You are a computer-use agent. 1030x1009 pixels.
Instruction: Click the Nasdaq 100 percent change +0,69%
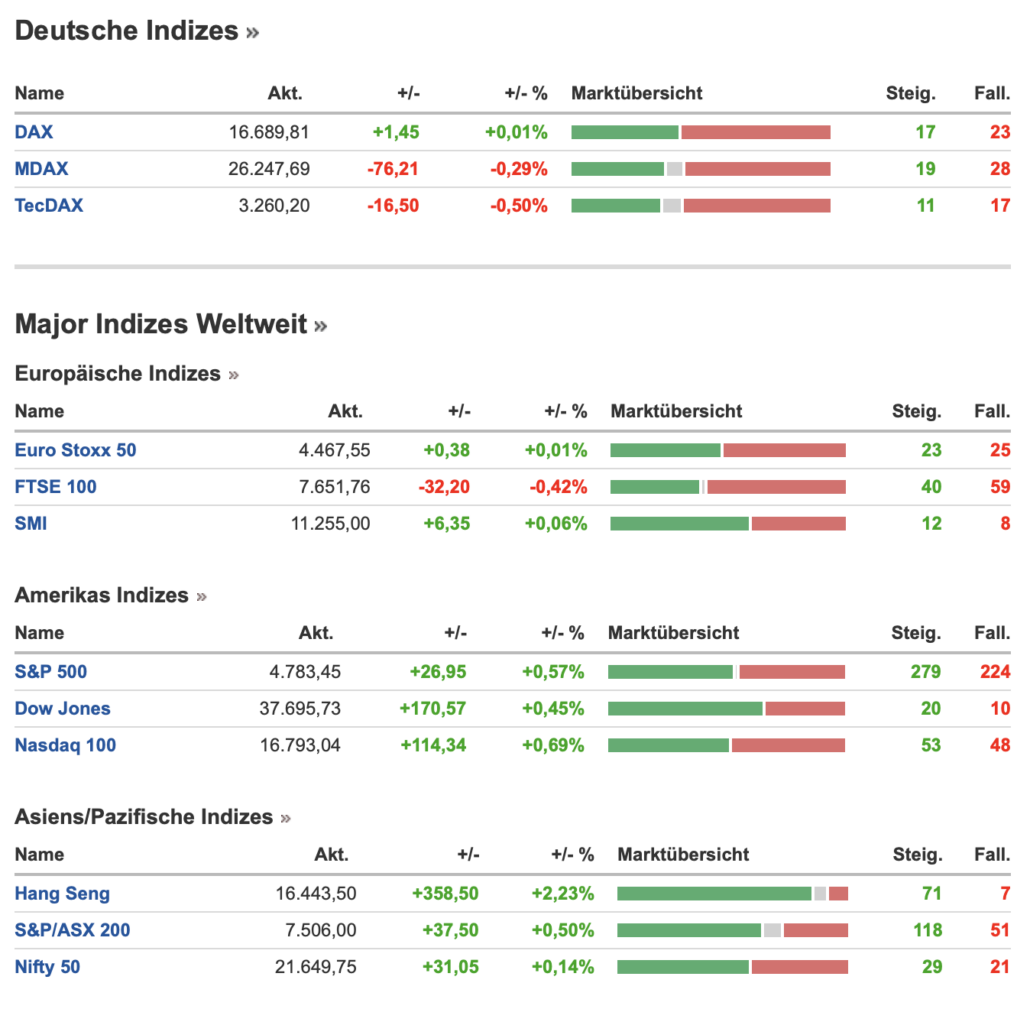553,746
